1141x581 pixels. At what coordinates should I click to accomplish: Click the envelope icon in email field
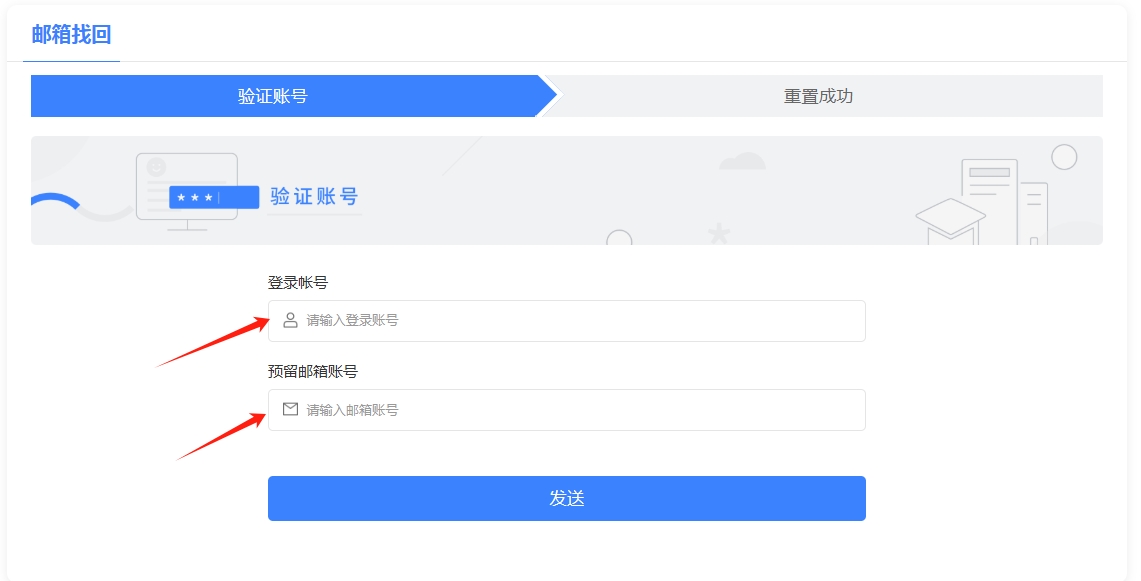tap(290, 410)
